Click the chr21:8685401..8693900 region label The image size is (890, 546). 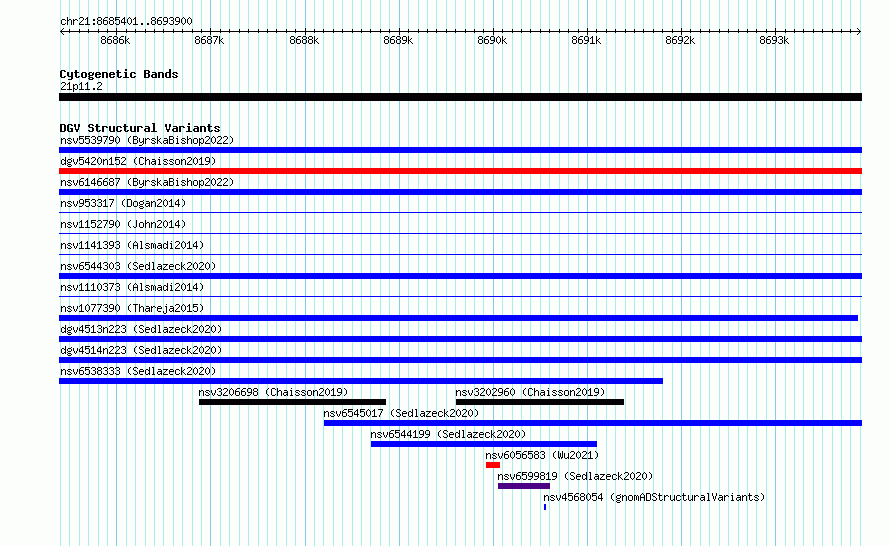tap(126, 21)
